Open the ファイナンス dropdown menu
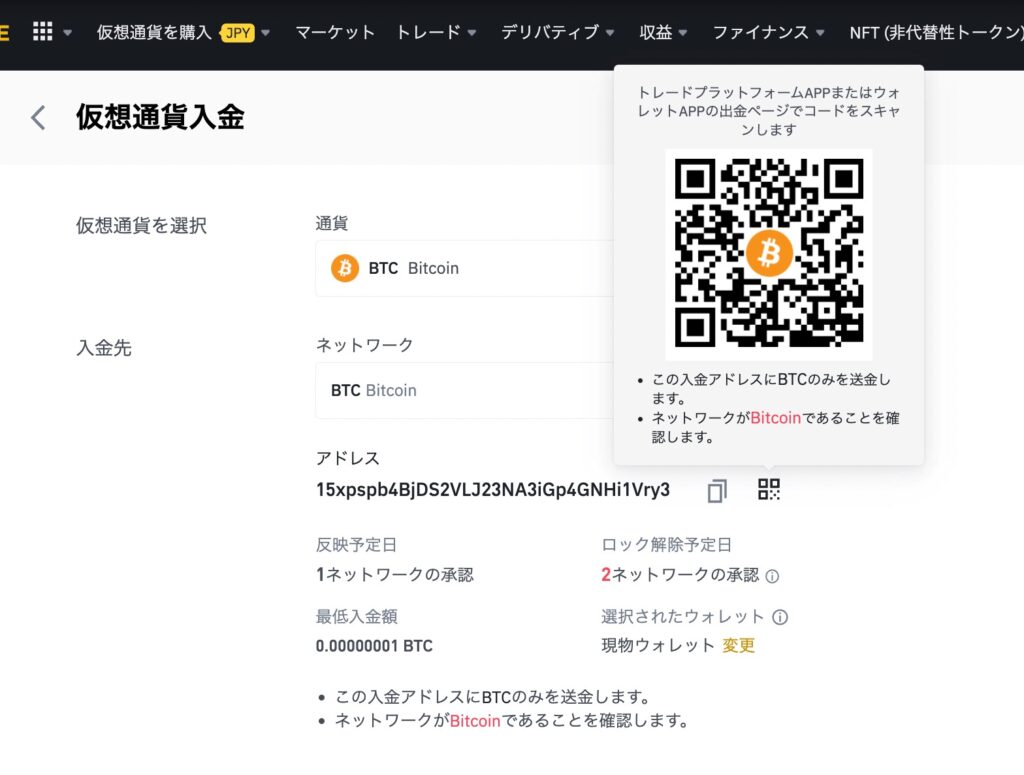 click(768, 32)
